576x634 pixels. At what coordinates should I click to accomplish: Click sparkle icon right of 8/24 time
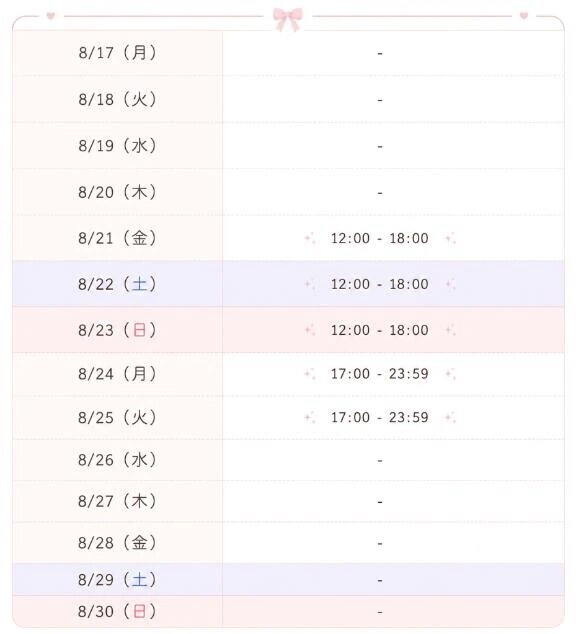point(451,374)
